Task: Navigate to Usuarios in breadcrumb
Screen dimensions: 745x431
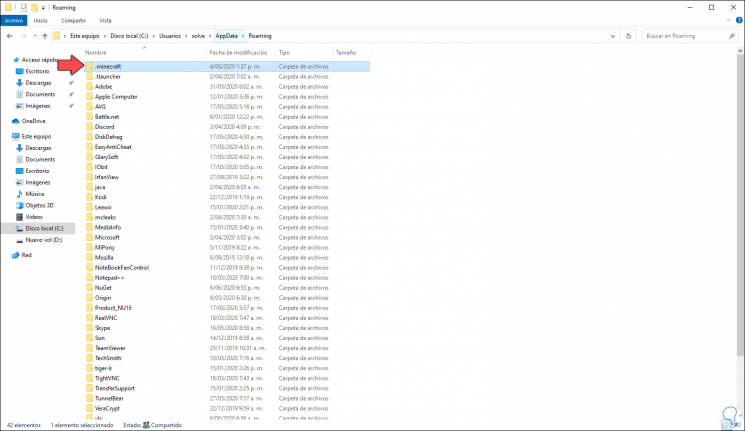Action: 170,36
